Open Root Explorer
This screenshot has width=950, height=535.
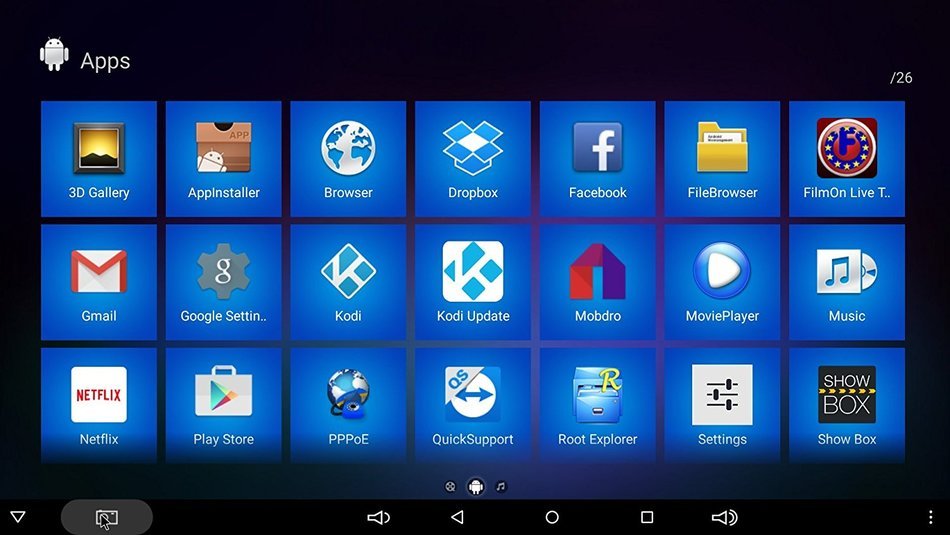pyautogui.click(x=598, y=406)
